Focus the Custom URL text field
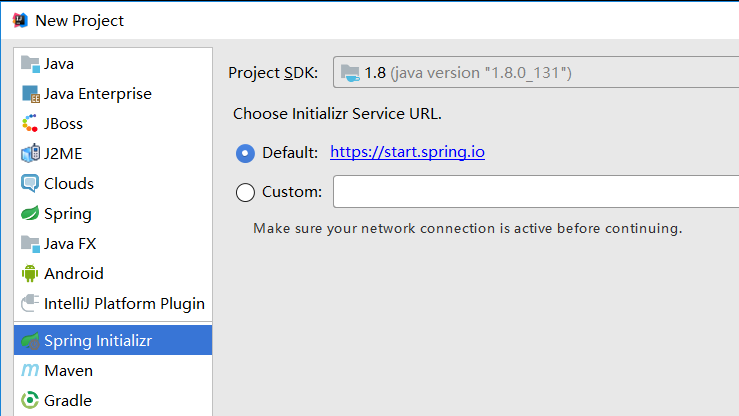This screenshot has height=416, width=739. point(536,191)
